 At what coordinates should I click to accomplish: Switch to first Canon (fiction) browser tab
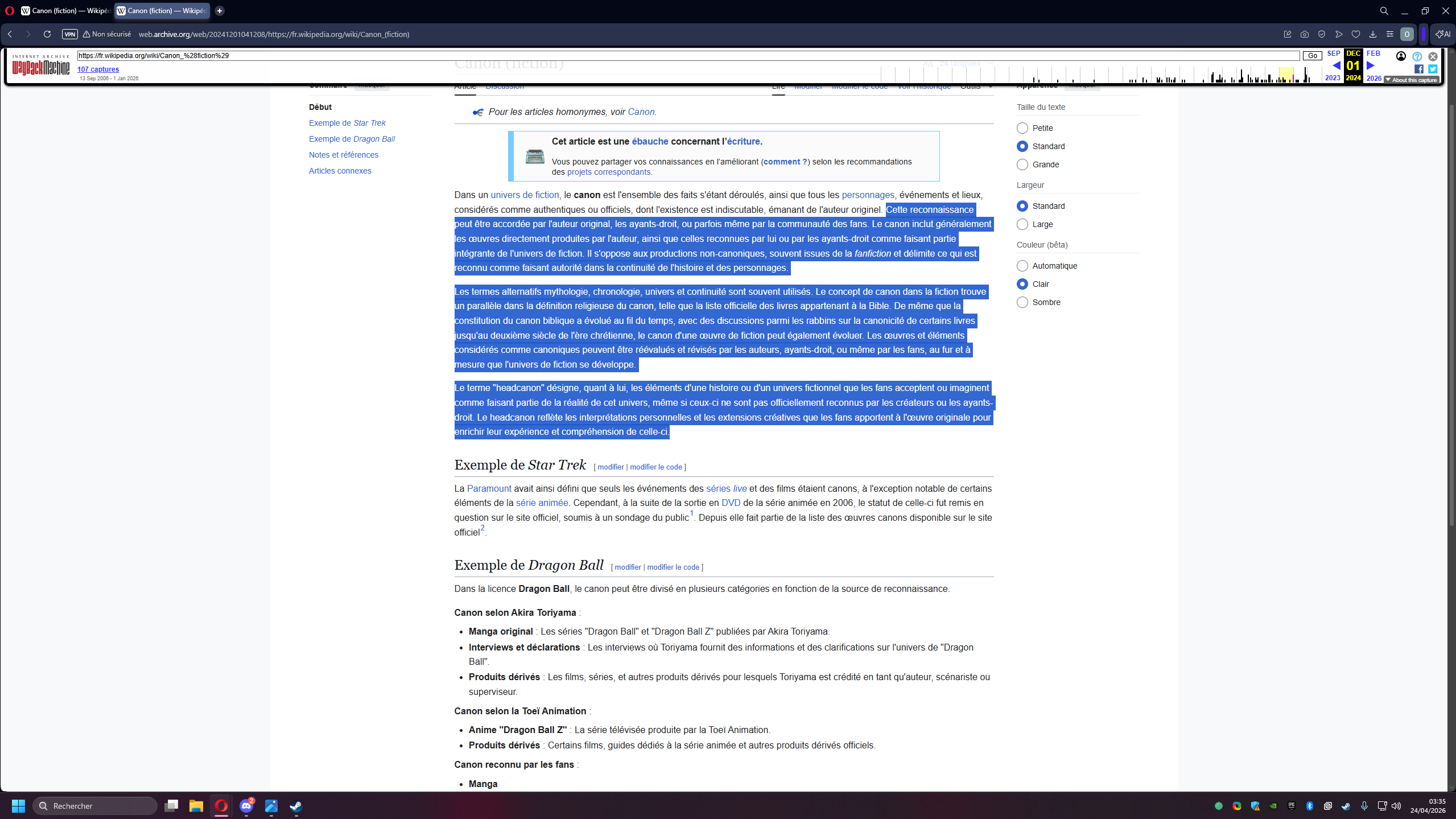(65, 11)
